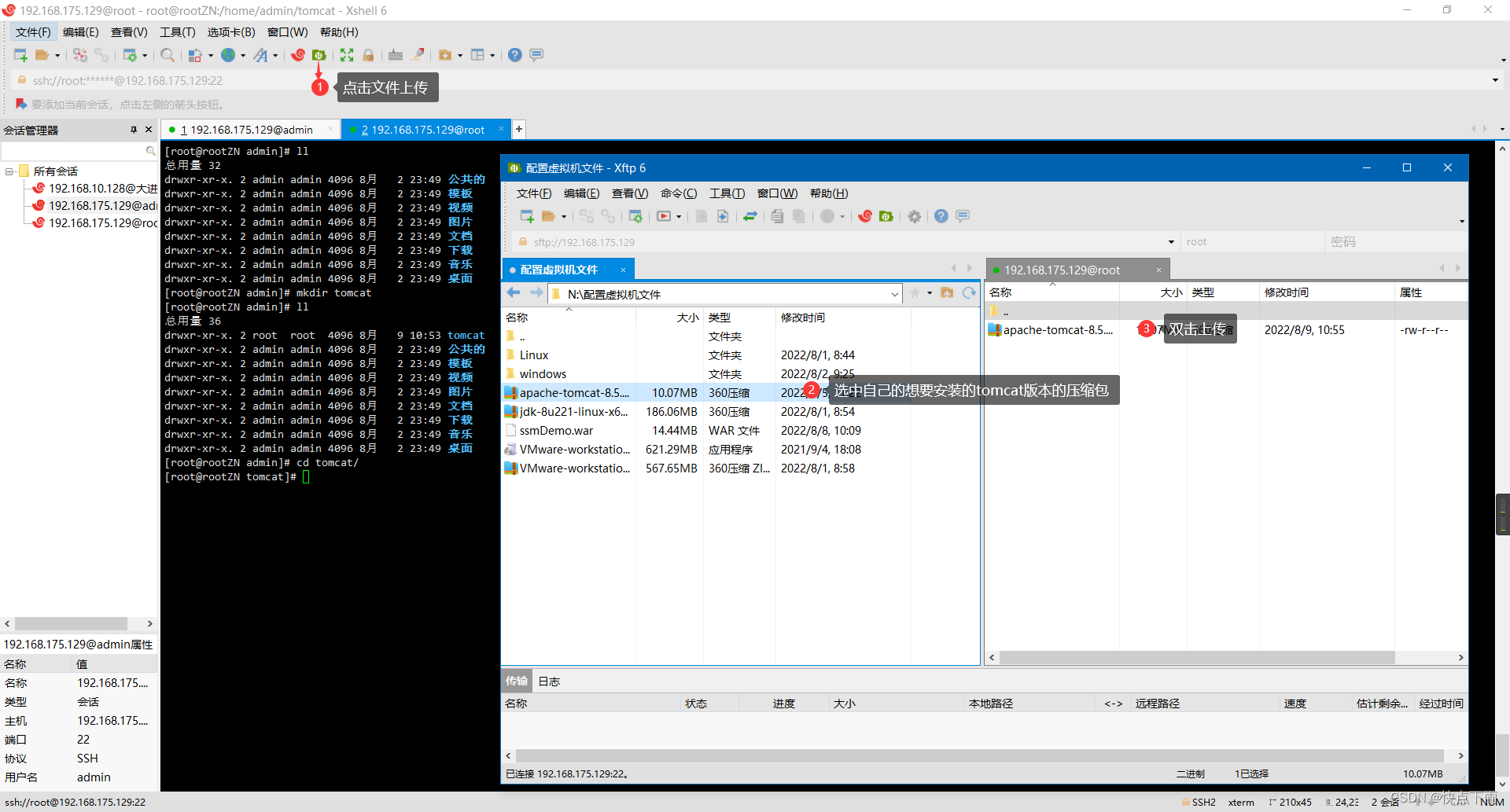
Task: Sort remote files by 属性 column
Action: click(1431, 292)
